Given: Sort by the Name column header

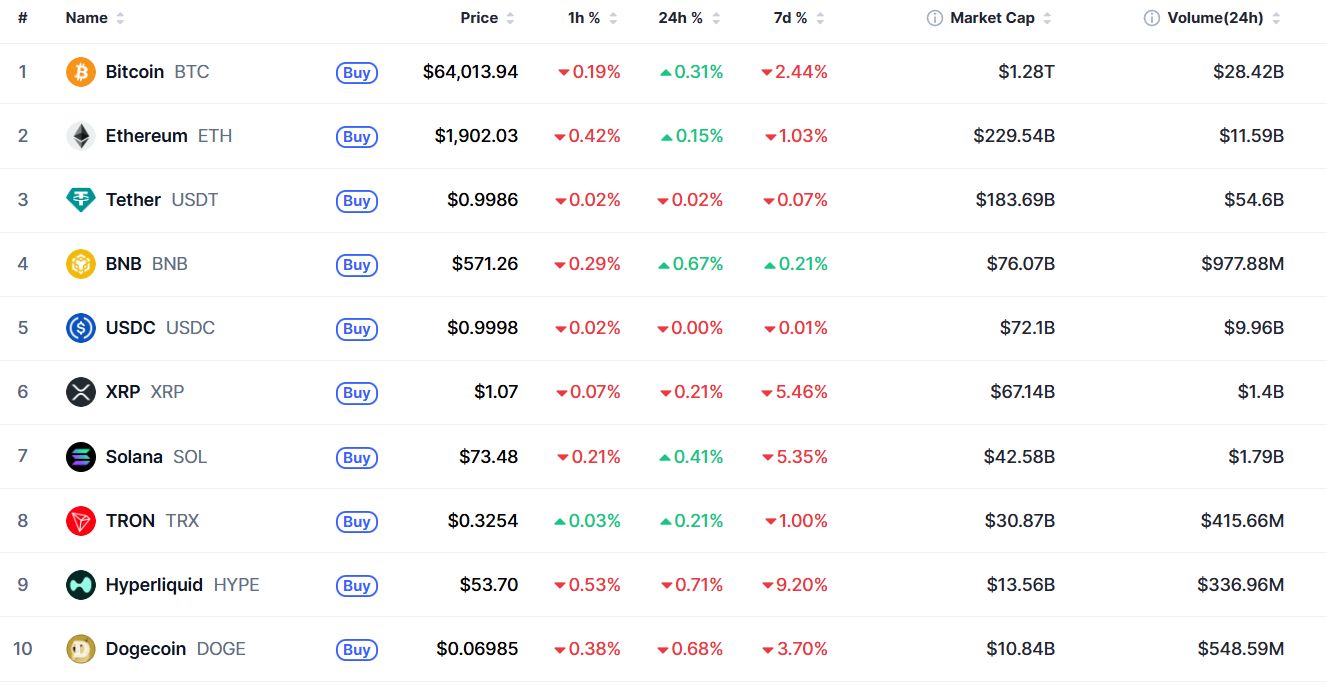Looking at the screenshot, I should point(95,18).
